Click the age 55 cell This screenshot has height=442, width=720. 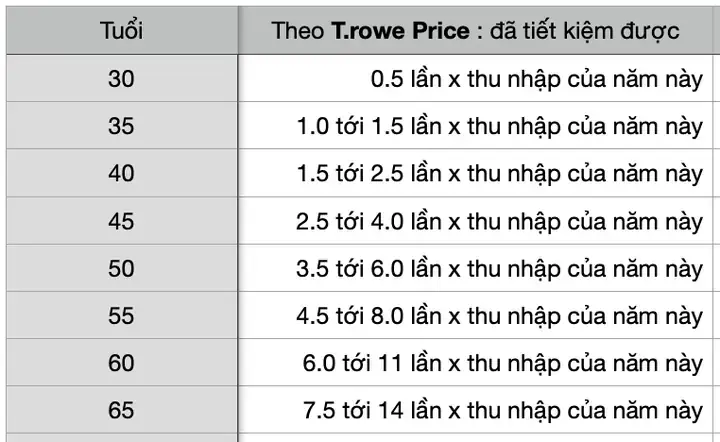point(122,315)
